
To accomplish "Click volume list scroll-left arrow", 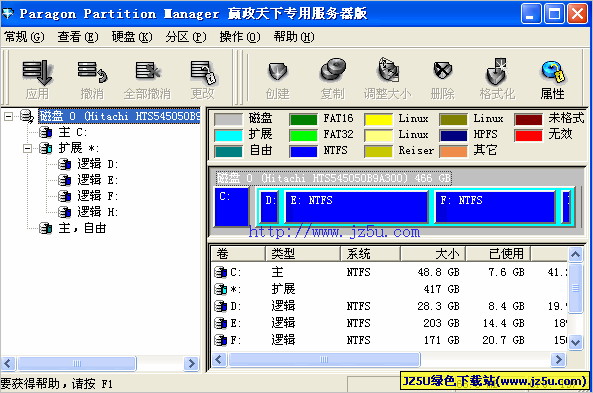I will pos(219,359).
